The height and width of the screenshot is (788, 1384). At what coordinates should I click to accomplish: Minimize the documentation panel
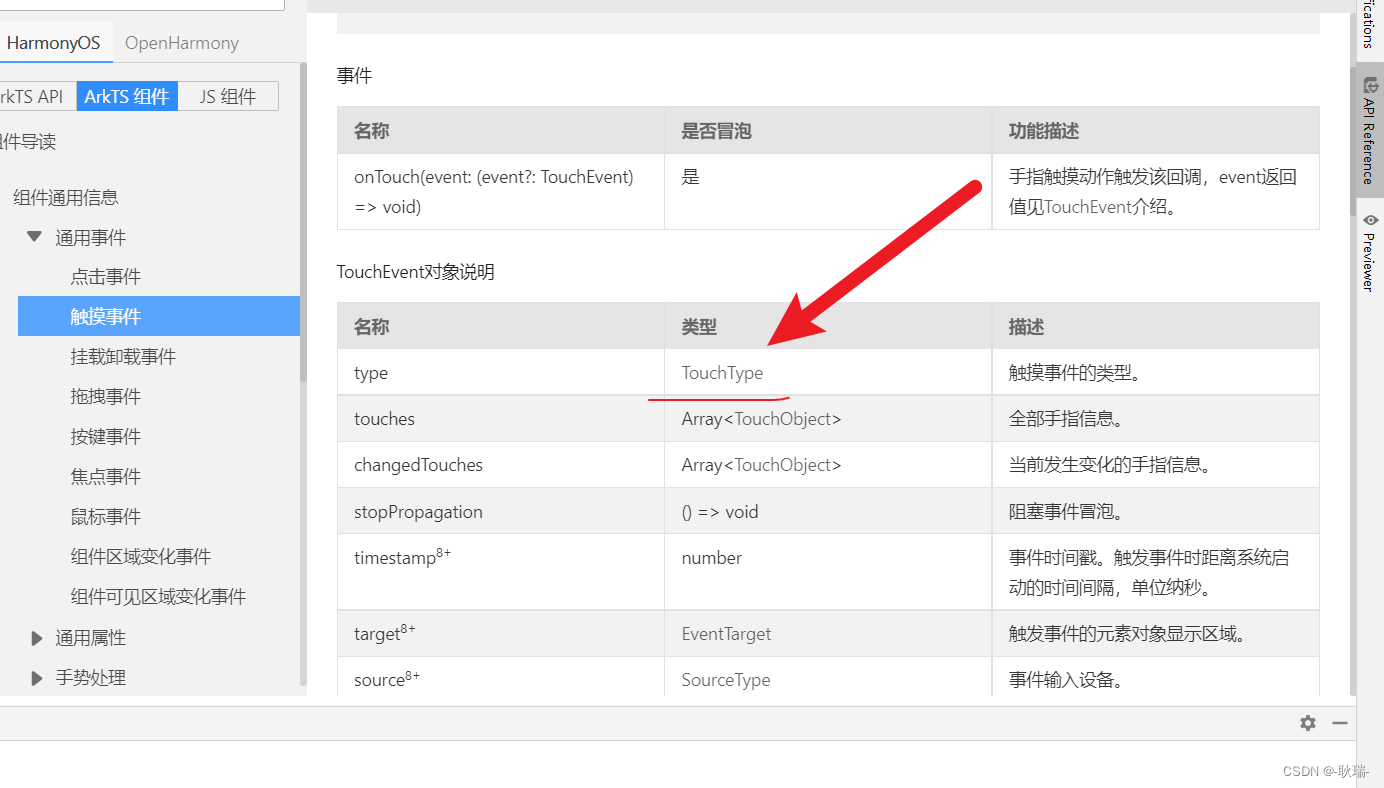point(1340,722)
